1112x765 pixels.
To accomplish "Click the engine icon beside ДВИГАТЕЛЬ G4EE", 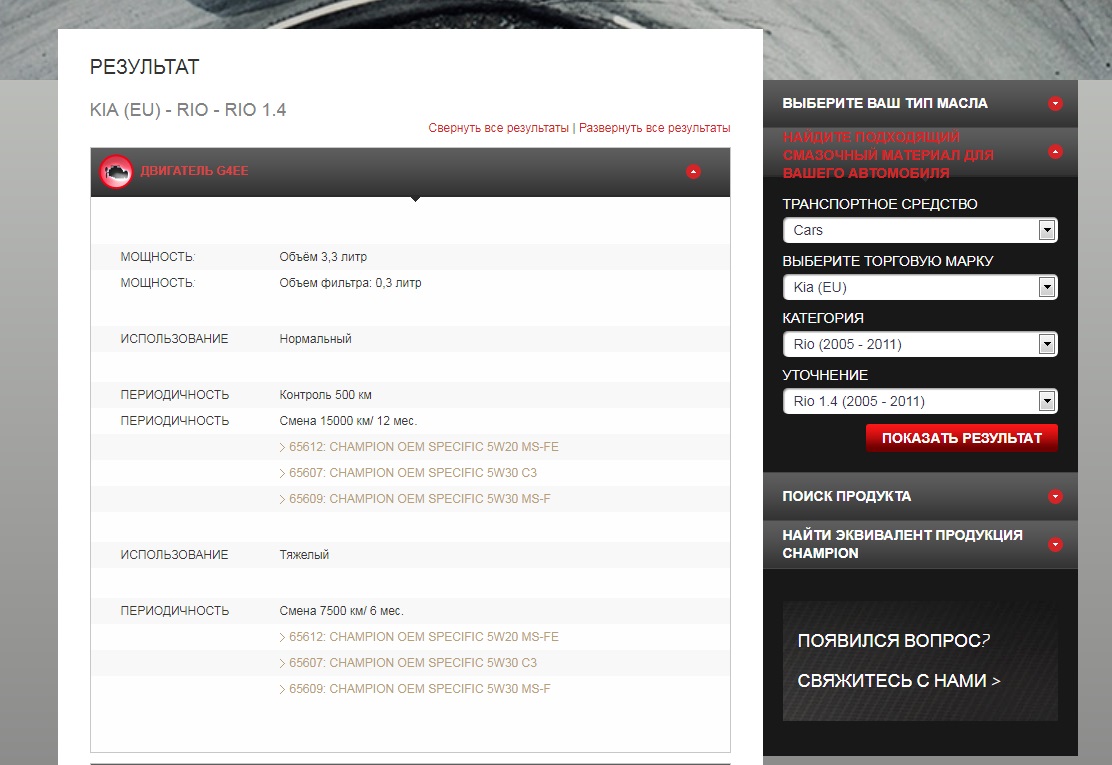I will pos(116,172).
